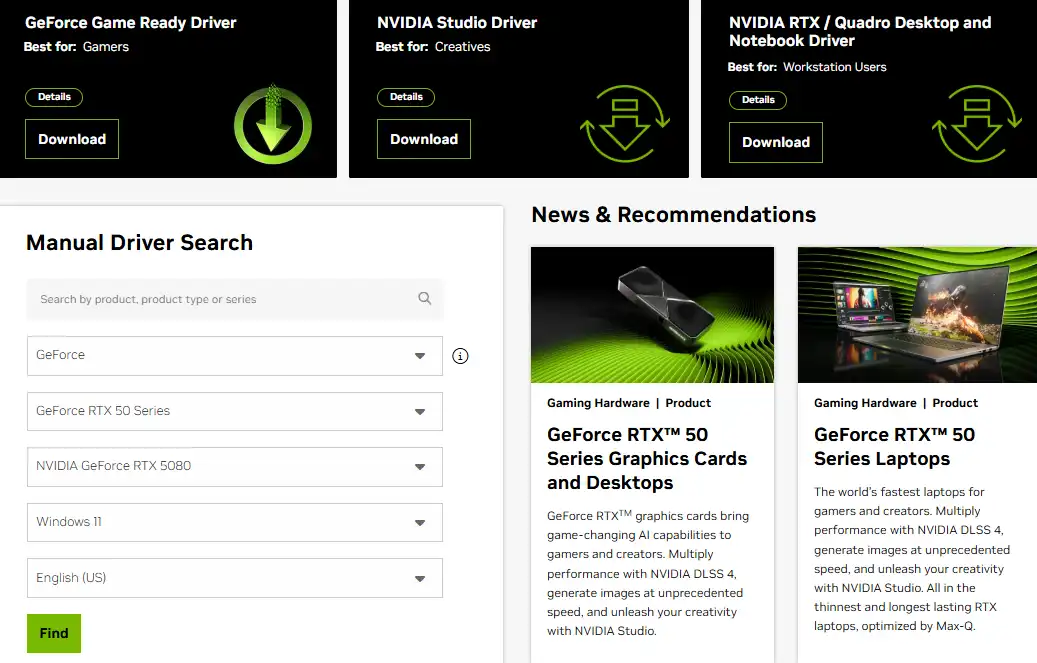Click Gaming Hardware | Product label on laptops card

pos(895,403)
